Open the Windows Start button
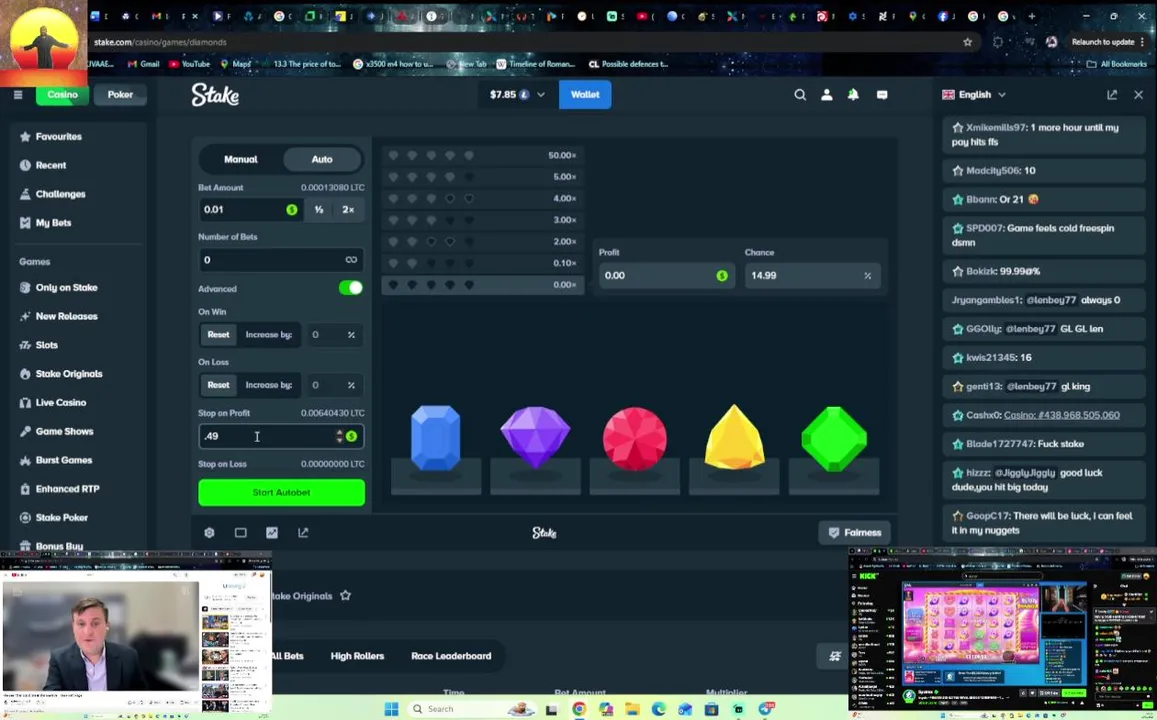The width and height of the screenshot is (1157, 720). (392, 709)
